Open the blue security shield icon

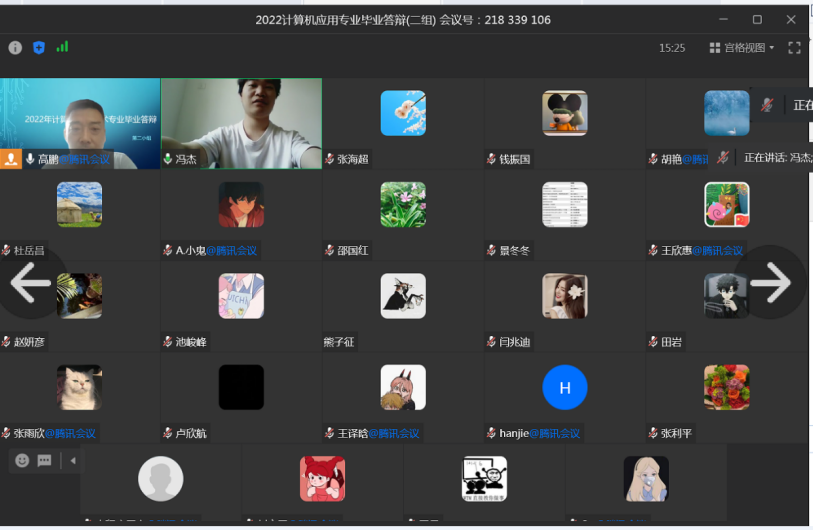[39, 47]
